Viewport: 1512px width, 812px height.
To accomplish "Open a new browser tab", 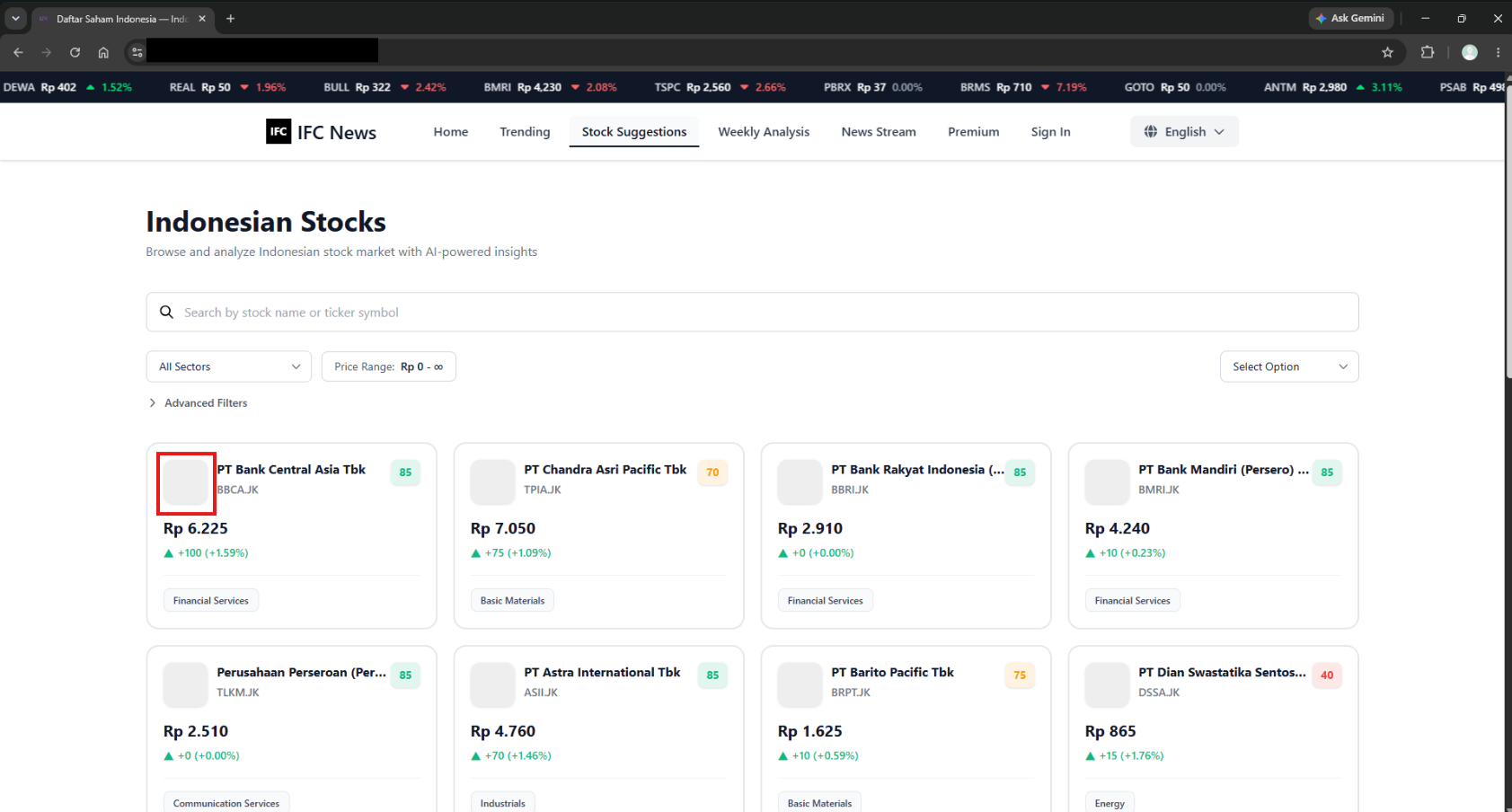I will pos(230,18).
